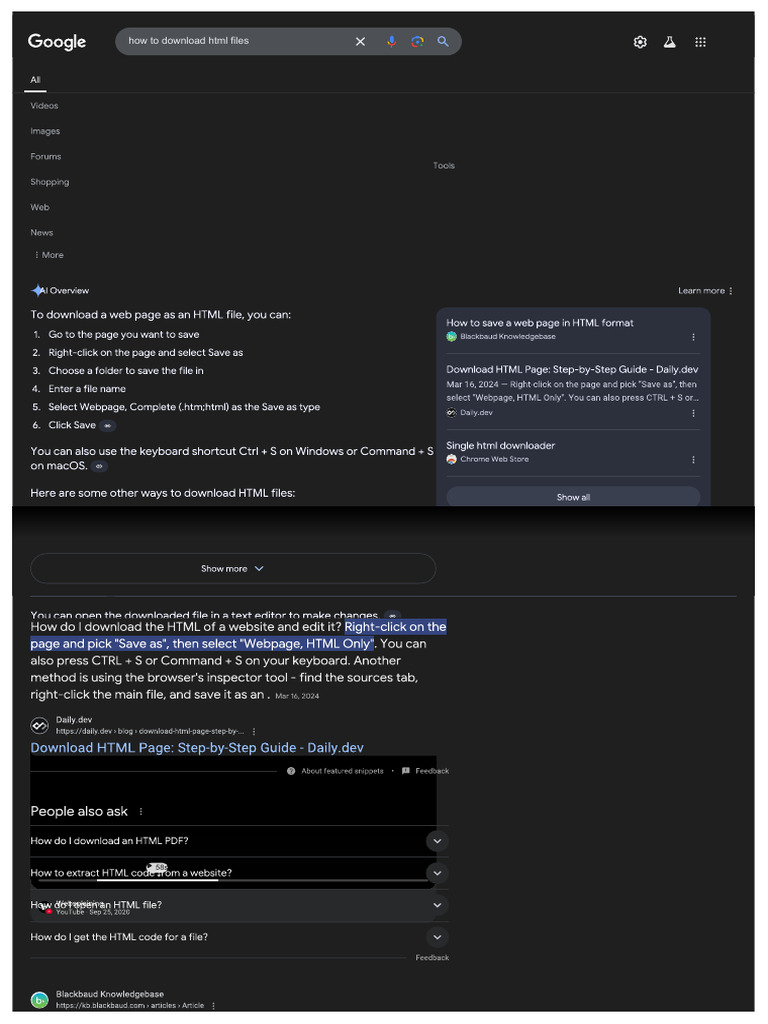Open Search Labs flask icon
768x1024 pixels.
pyautogui.click(x=669, y=42)
